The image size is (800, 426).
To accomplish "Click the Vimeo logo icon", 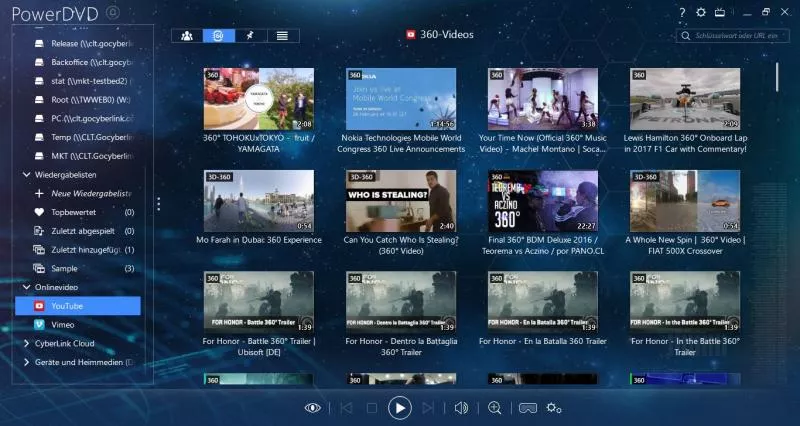I will click(x=39, y=324).
